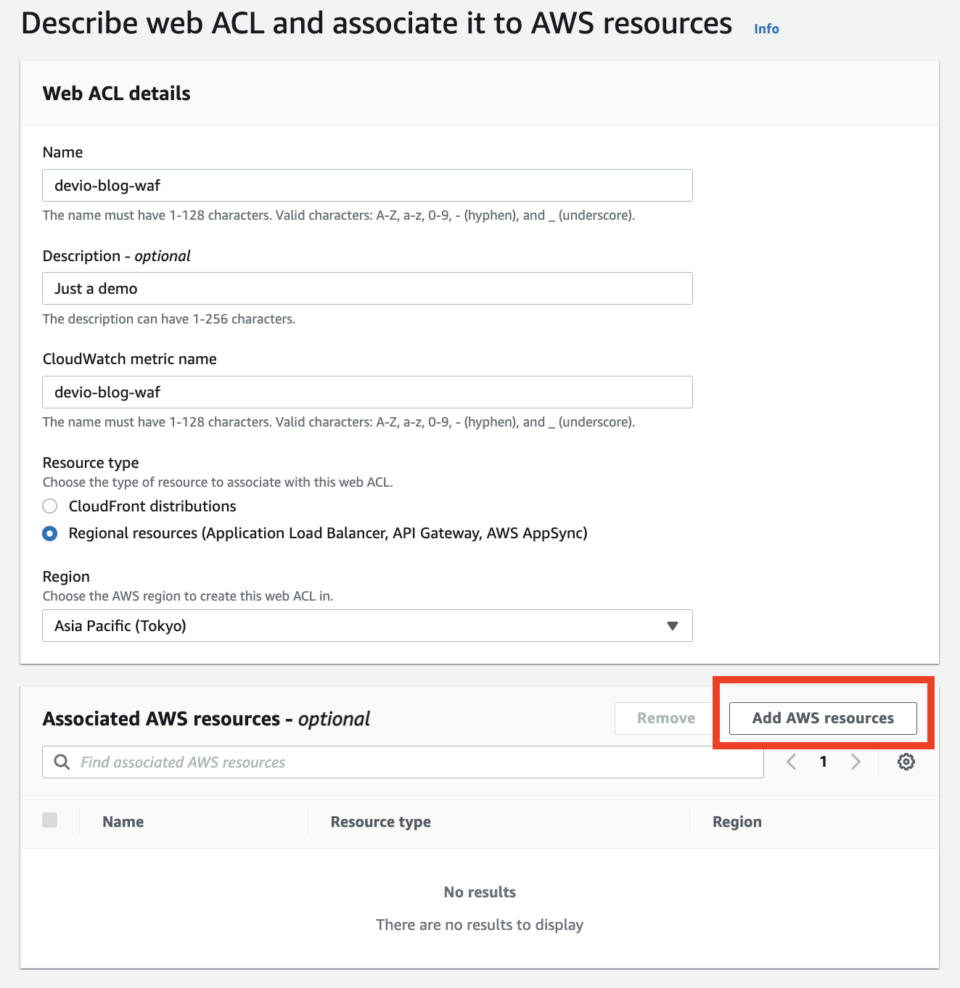Click the CloudWatch metric name field
The height and width of the screenshot is (988, 960).
pyautogui.click(x=367, y=391)
